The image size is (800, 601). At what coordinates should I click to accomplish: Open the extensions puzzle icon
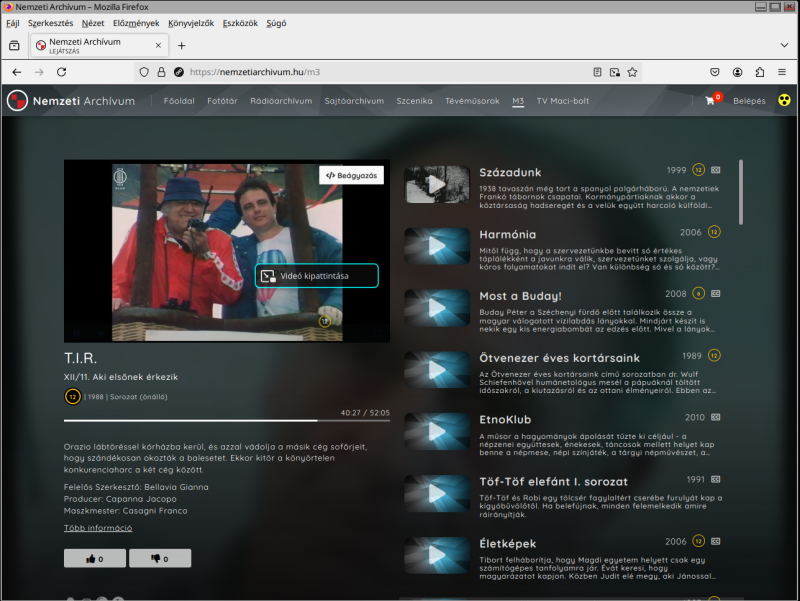tap(760, 72)
